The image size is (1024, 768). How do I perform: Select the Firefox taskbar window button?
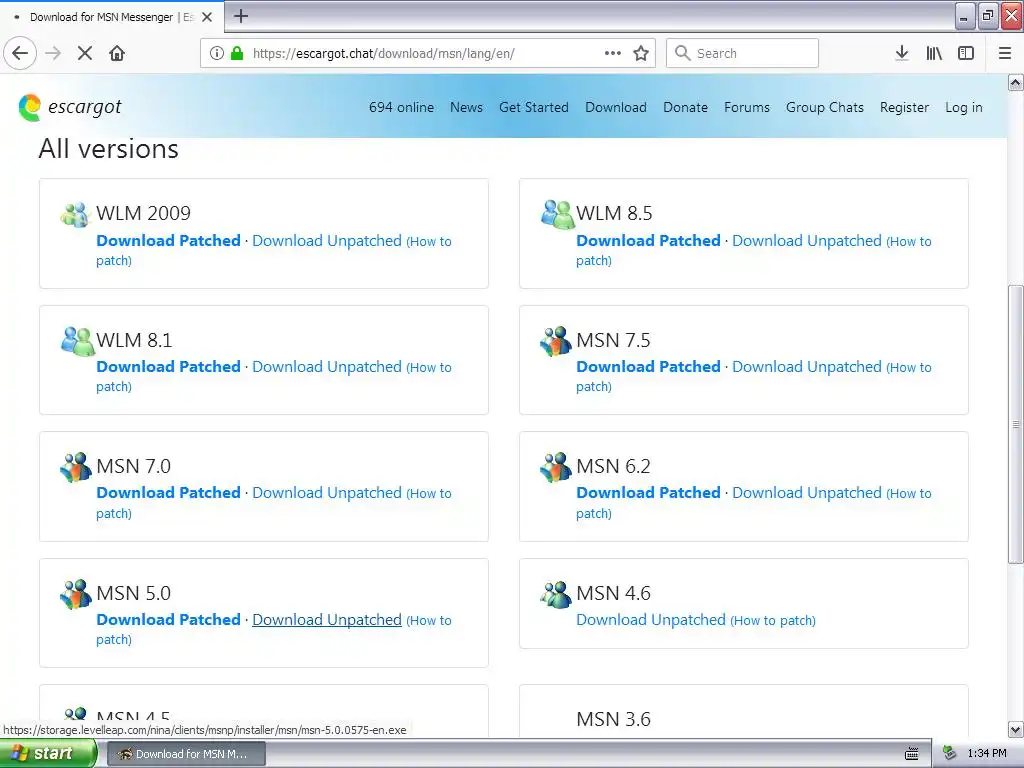(x=186, y=754)
